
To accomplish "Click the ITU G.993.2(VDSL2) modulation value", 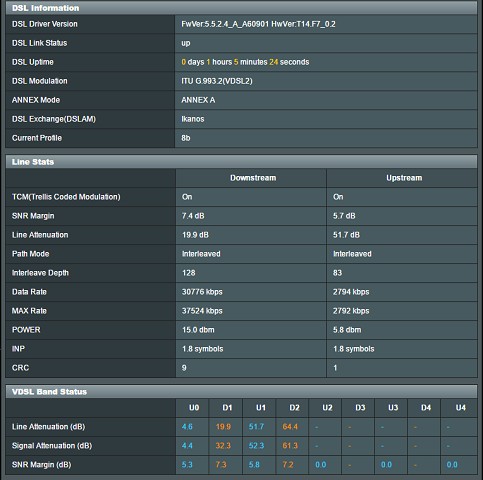I will (x=217, y=81).
